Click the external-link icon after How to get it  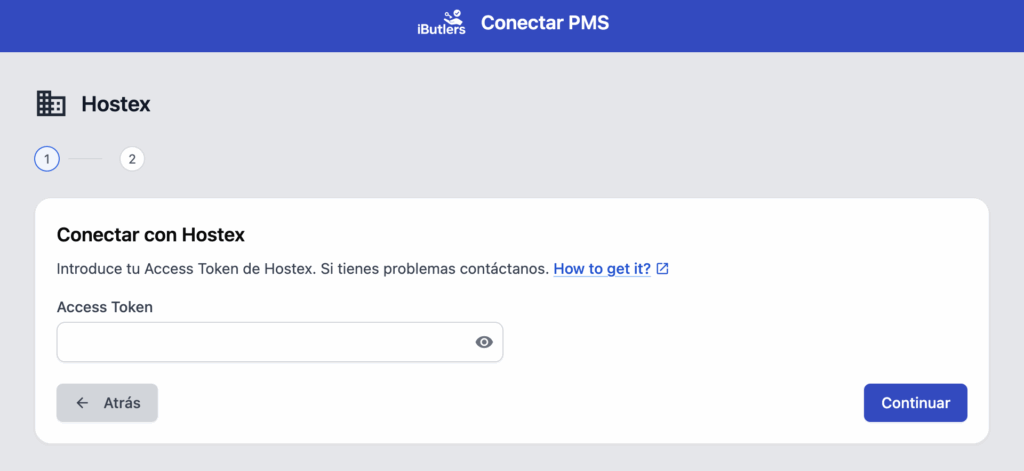coord(662,269)
